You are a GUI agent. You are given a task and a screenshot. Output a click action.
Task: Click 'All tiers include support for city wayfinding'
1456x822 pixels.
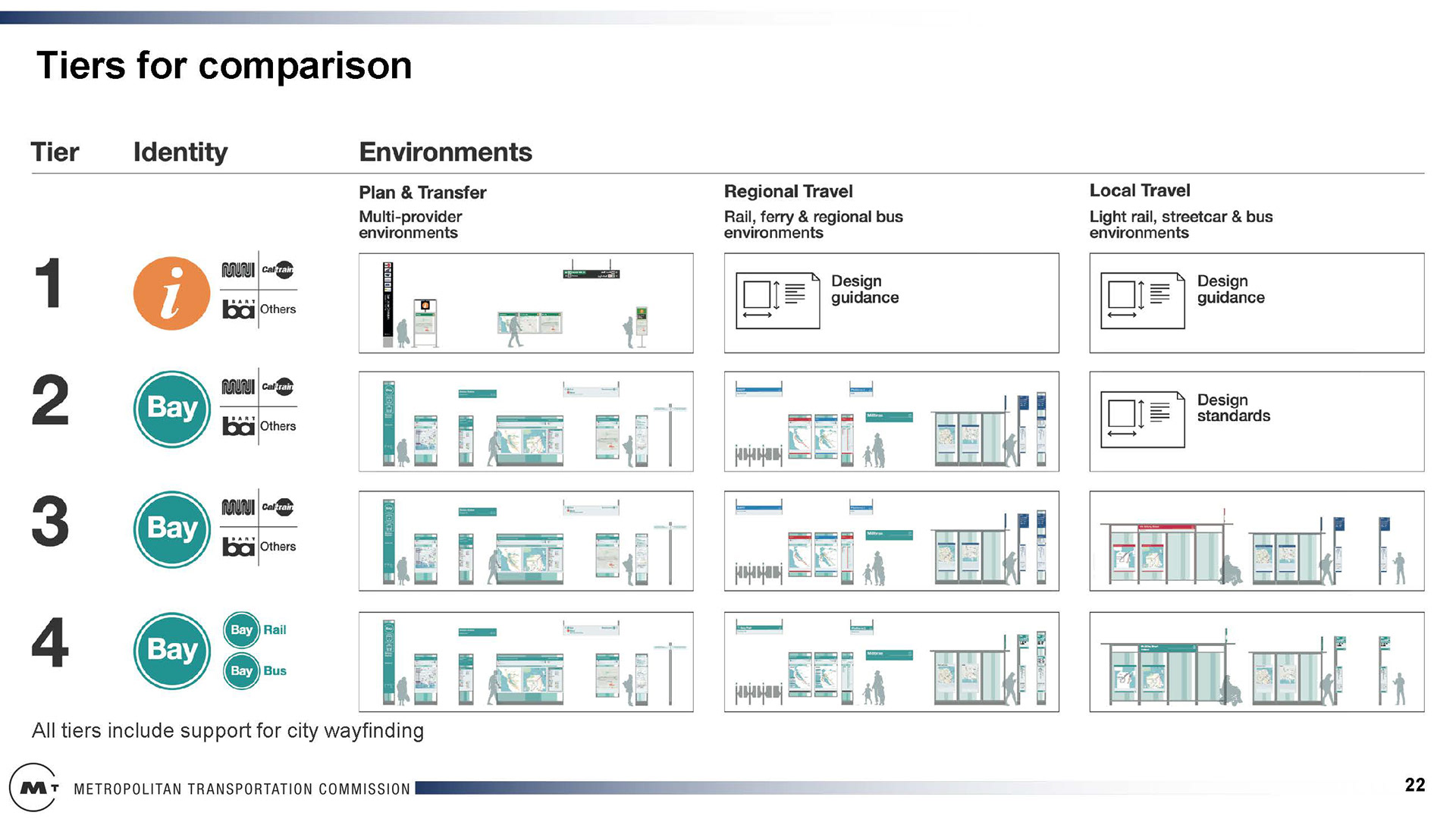point(227,731)
